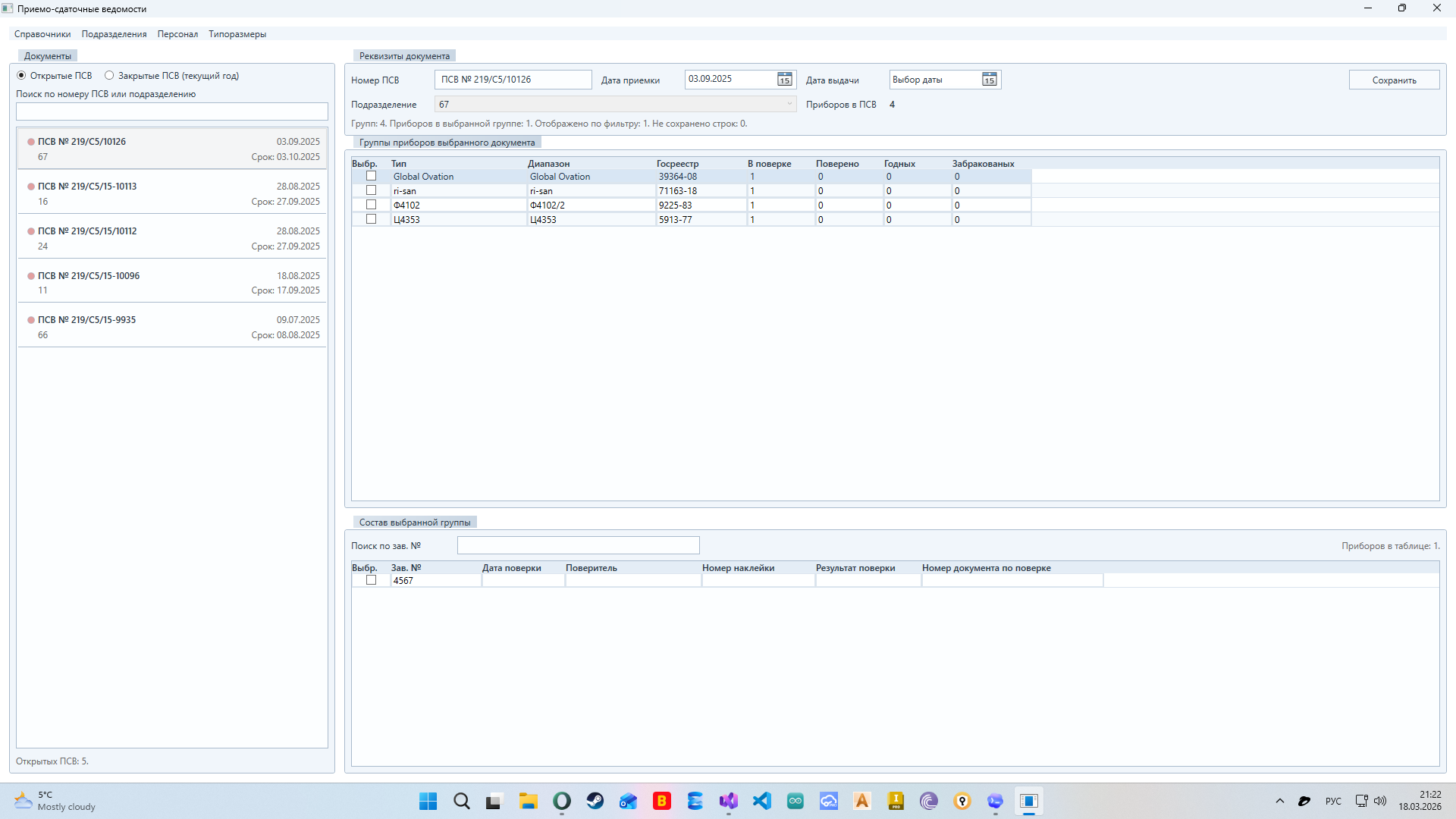Check the checkbox for serial 4567

point(371,580)
